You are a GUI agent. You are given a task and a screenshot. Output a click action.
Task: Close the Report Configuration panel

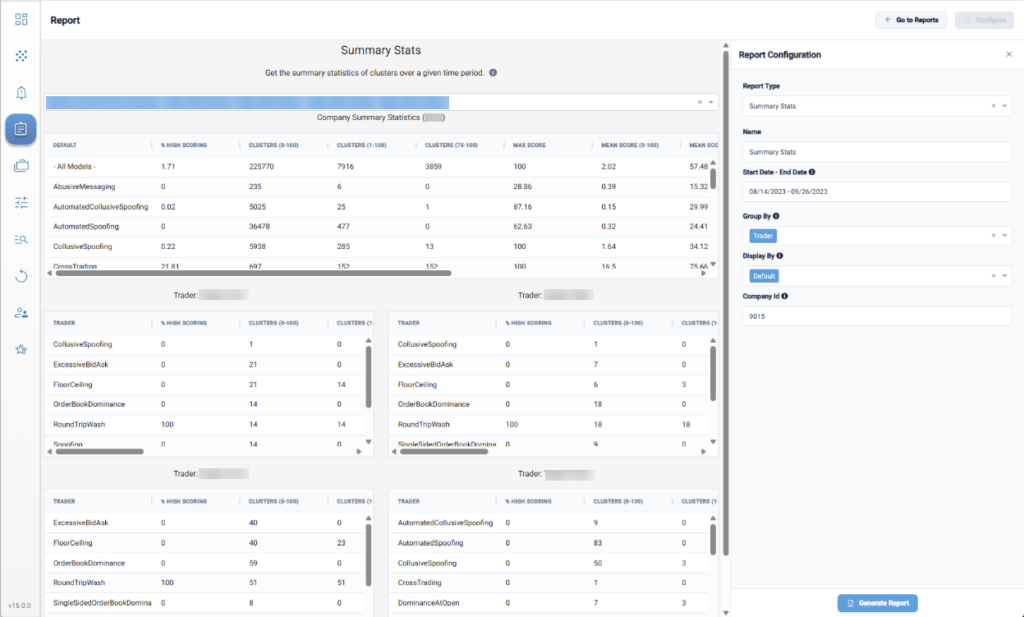point(1009,55)
